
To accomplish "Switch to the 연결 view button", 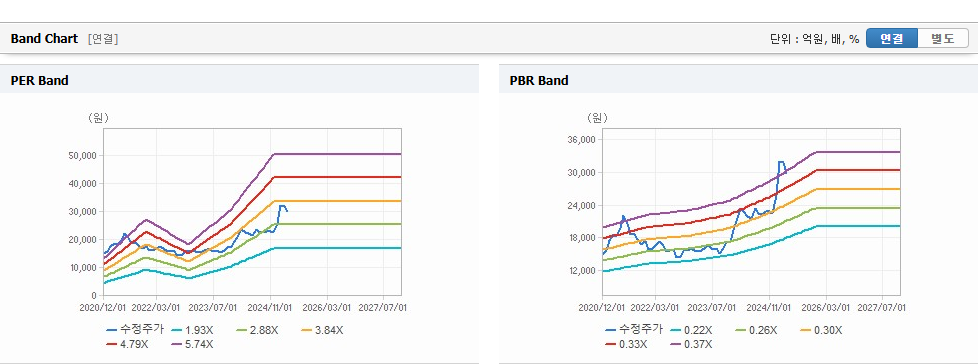I will pos(892,39).
